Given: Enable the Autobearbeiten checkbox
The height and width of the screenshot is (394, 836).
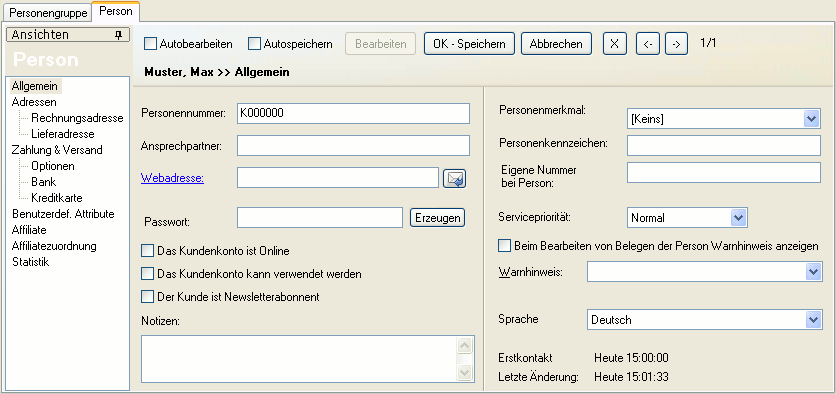Looking at the screenshot, I should click(150, 44).
